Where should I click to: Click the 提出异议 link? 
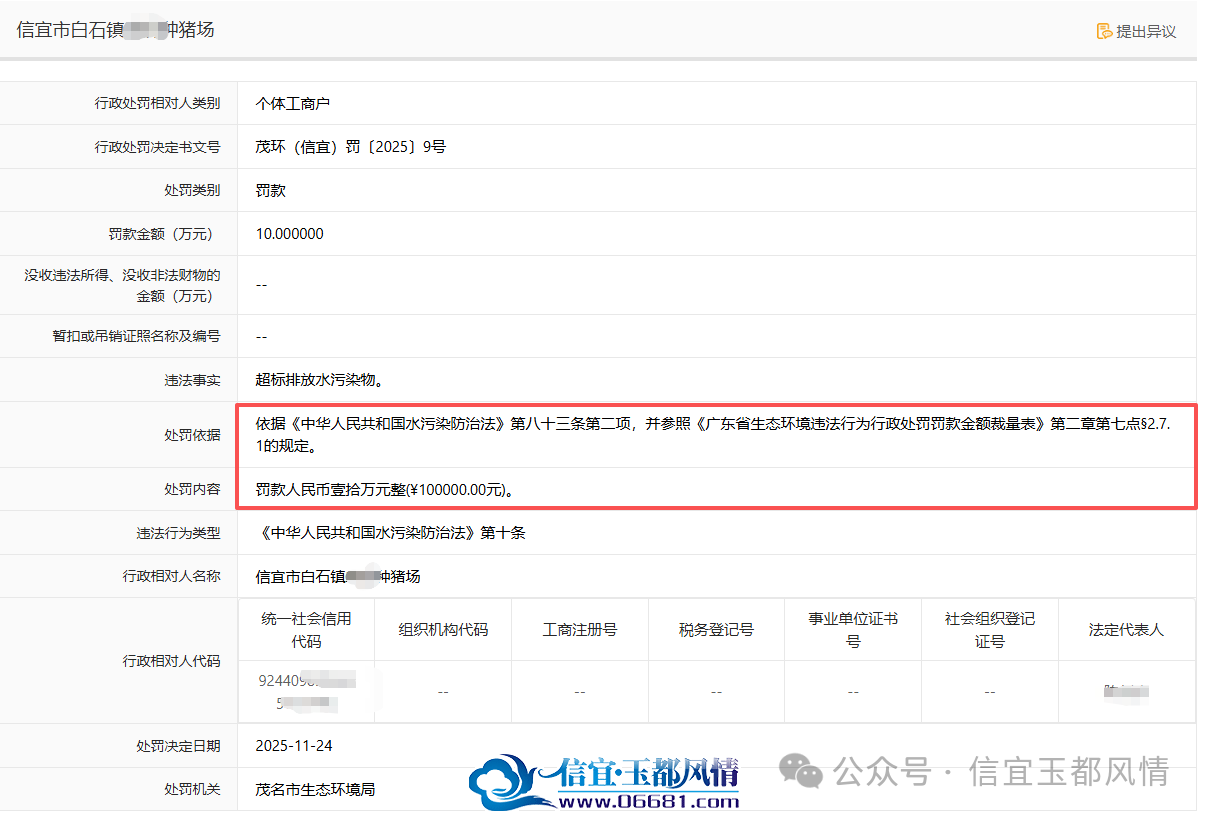1136,31
